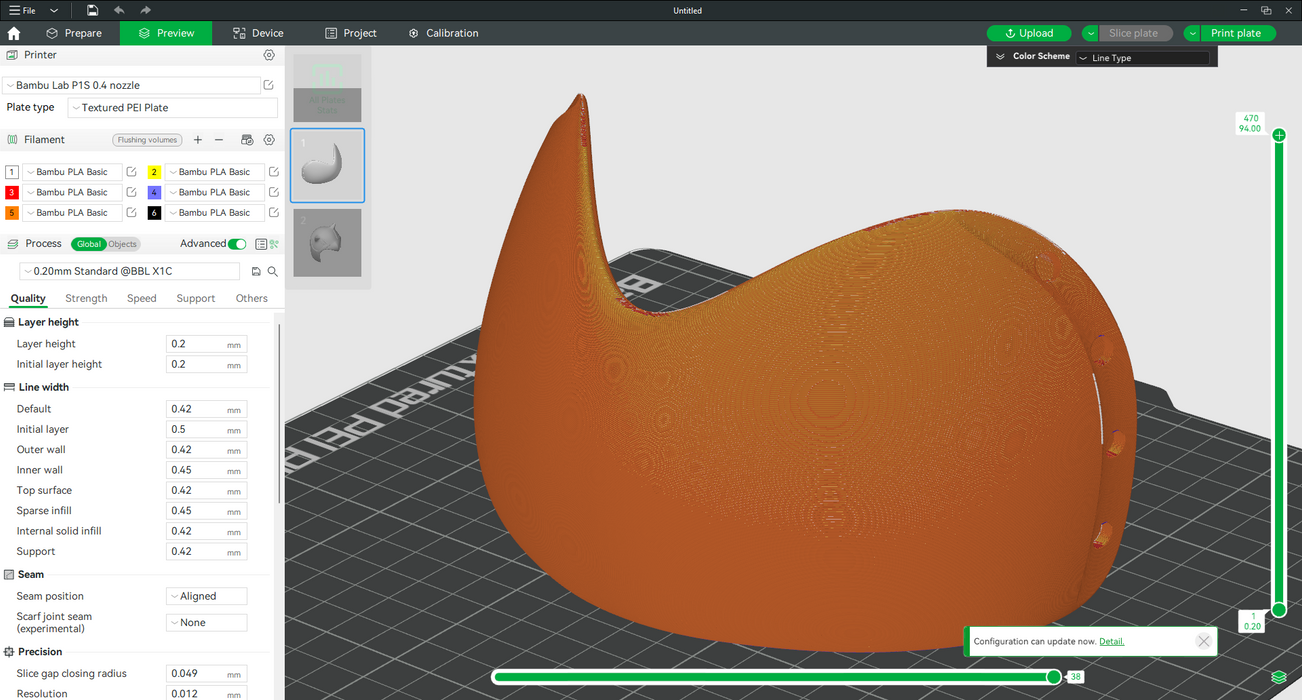
Task: Remove a filament with the minus icon
Action: pos(219,140)
